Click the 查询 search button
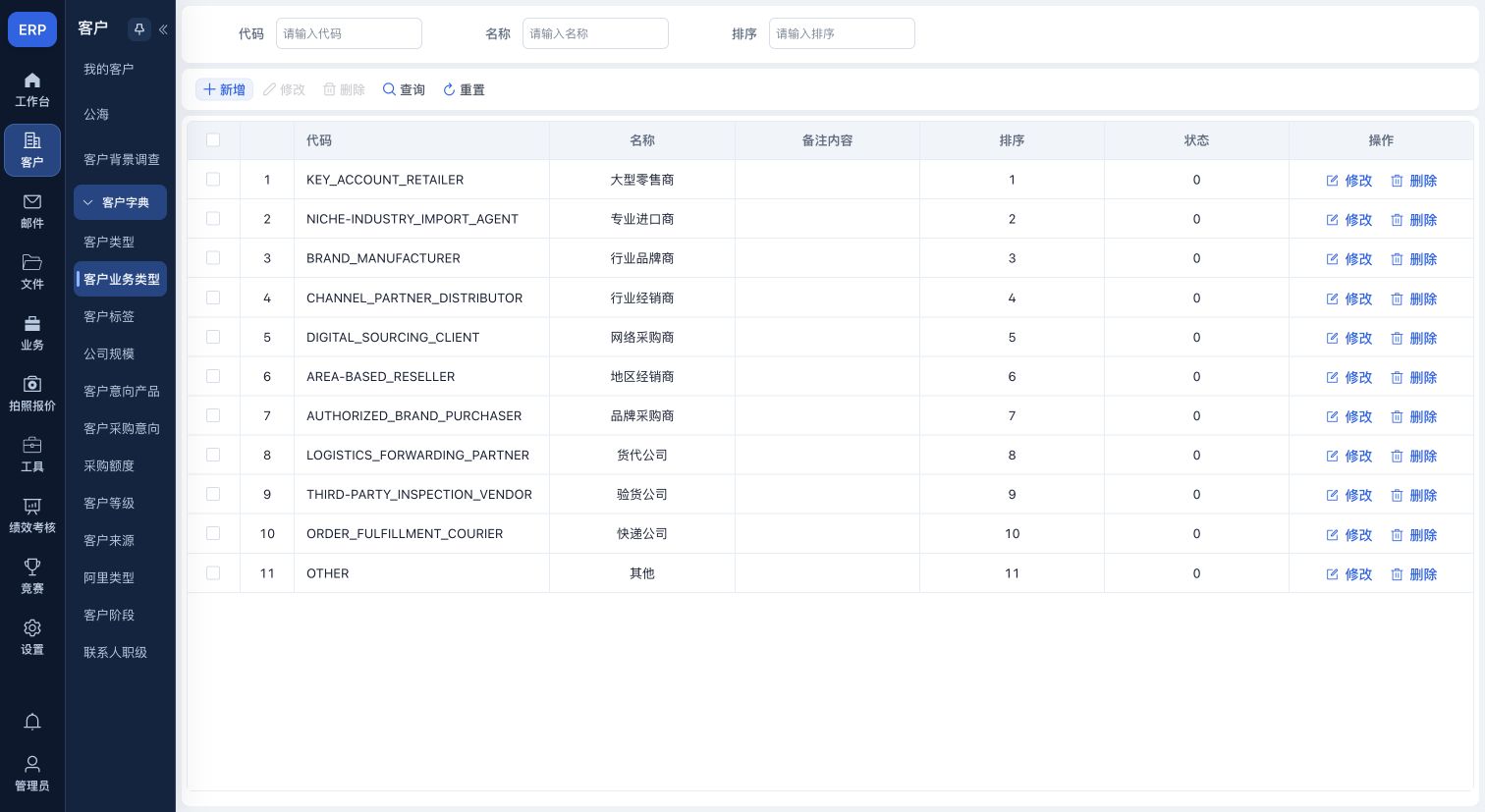Screen dimensions: 1485x812 404,89
